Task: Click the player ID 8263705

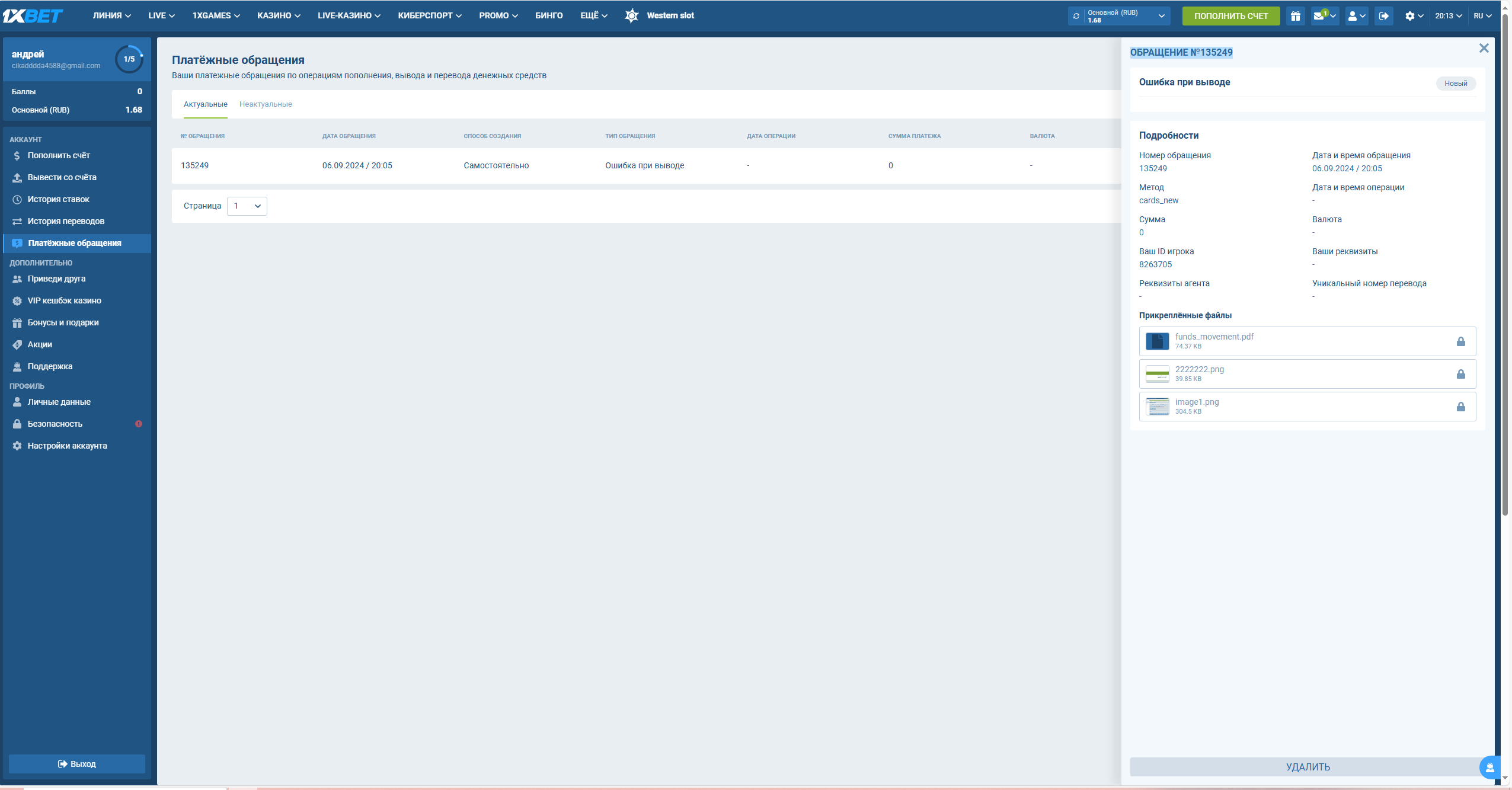Action: coord(1155,264)
